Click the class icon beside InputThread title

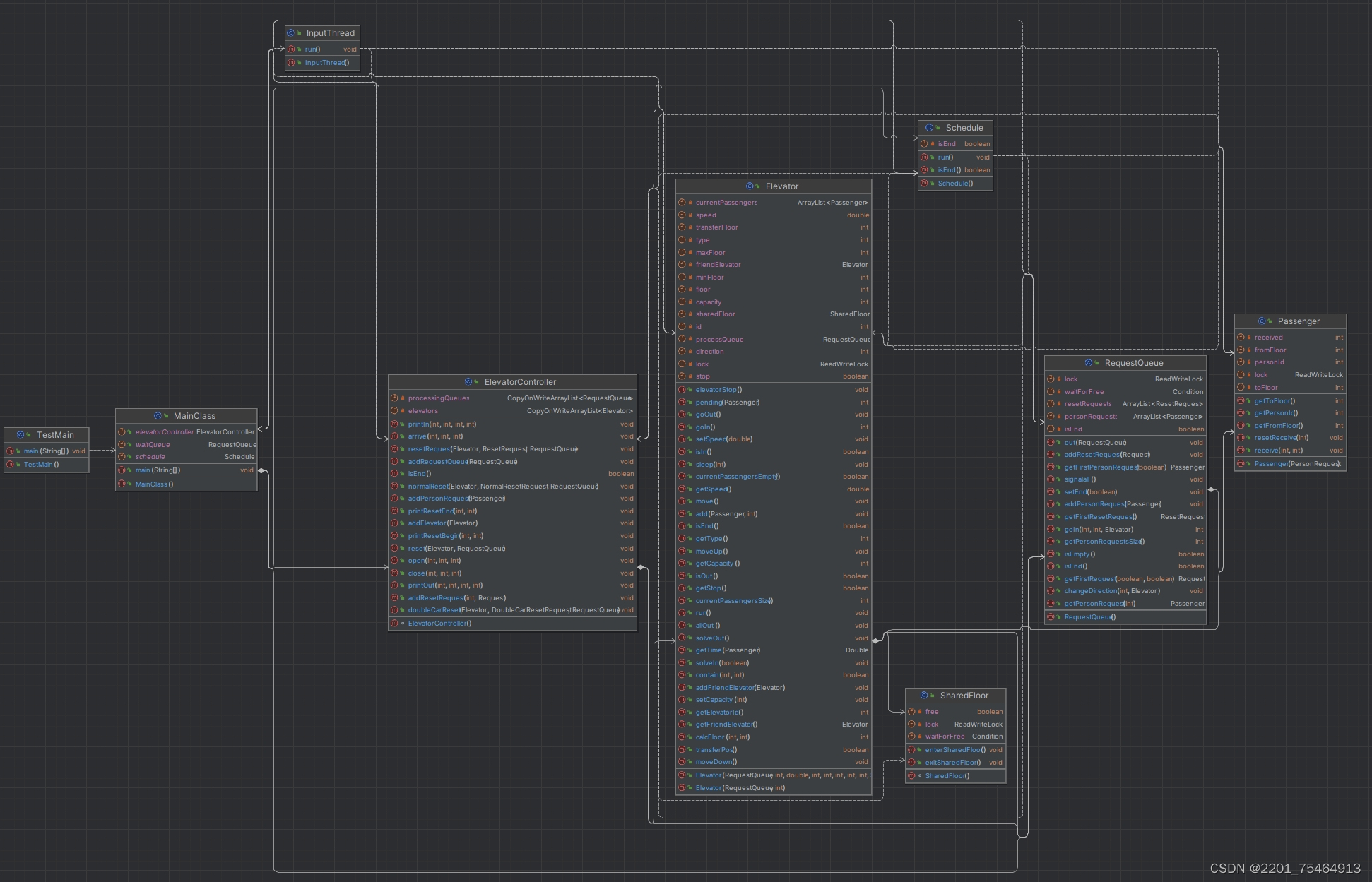click(x=291, y=33)
